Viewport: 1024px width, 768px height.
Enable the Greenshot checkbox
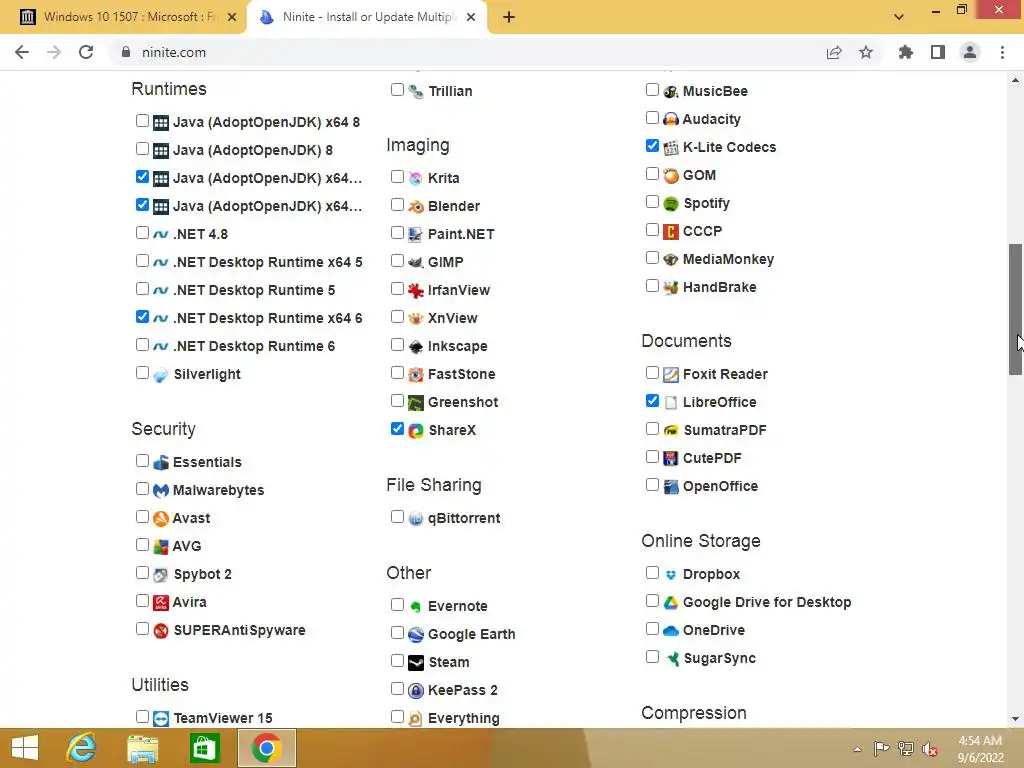click(x=397, y=400)
